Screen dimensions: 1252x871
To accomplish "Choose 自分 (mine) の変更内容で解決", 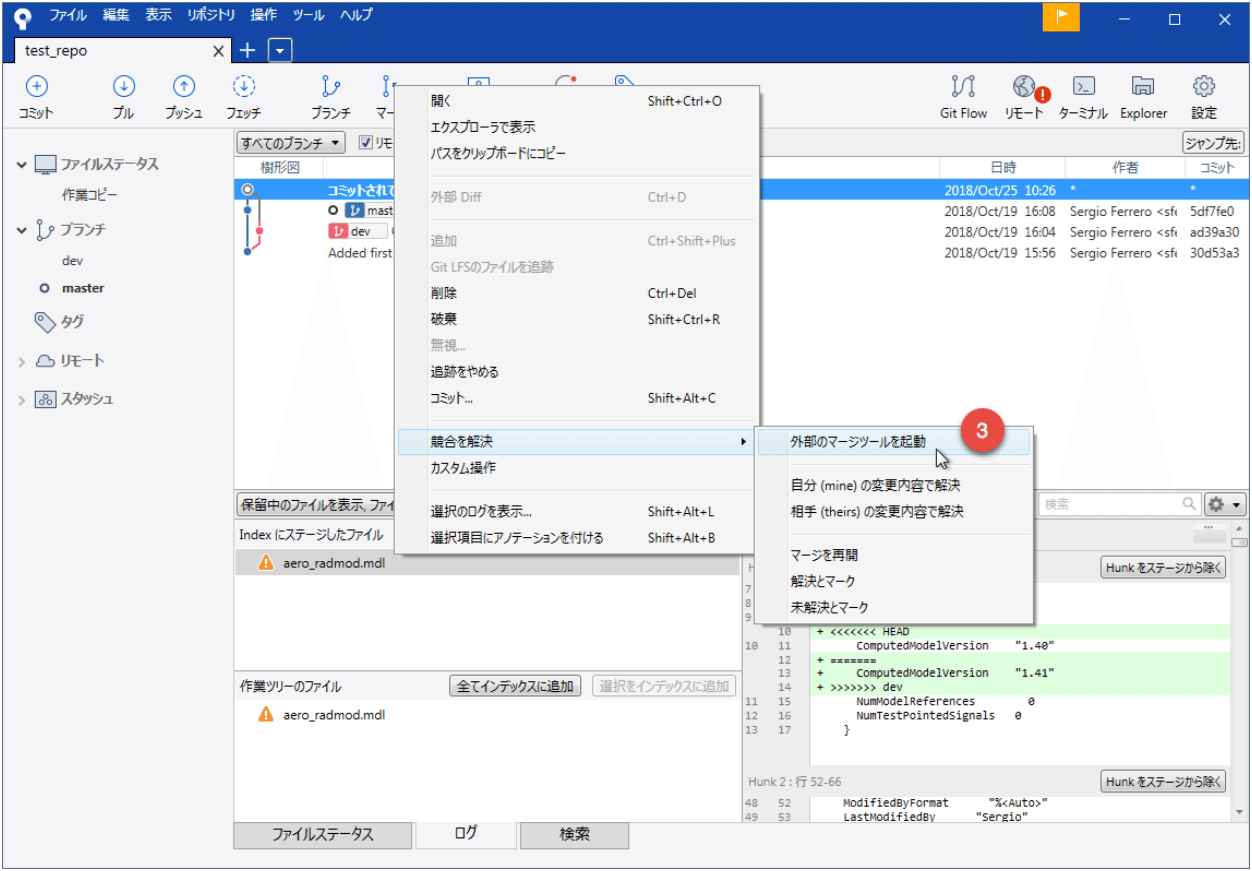I will click(894, 485).
